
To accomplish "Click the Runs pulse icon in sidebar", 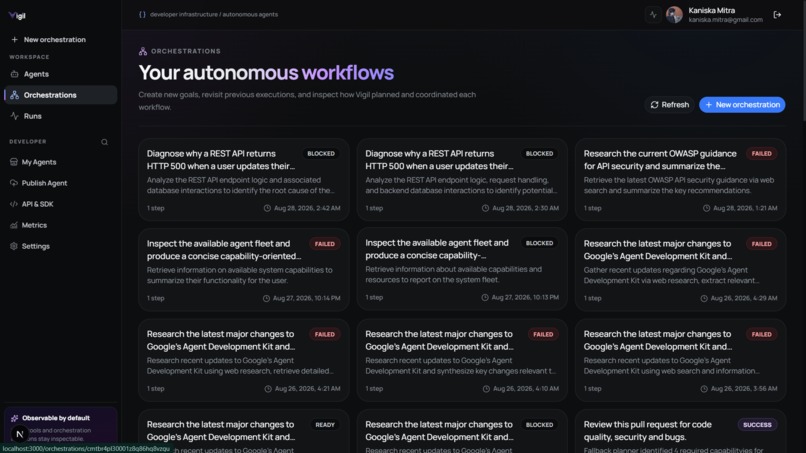I will tap(14, 116).
